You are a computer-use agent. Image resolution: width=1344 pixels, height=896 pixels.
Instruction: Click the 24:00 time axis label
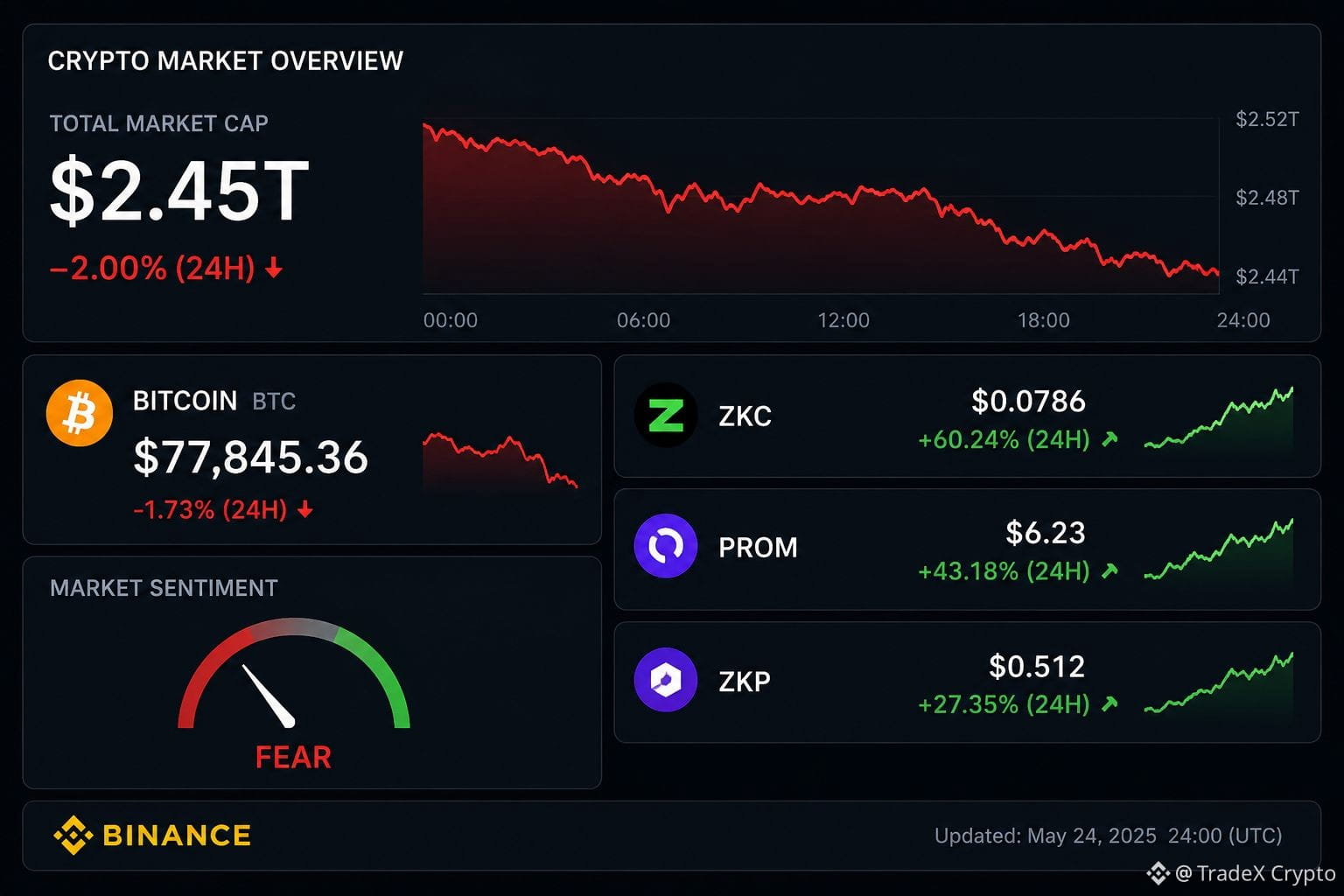coord(1243,320)
